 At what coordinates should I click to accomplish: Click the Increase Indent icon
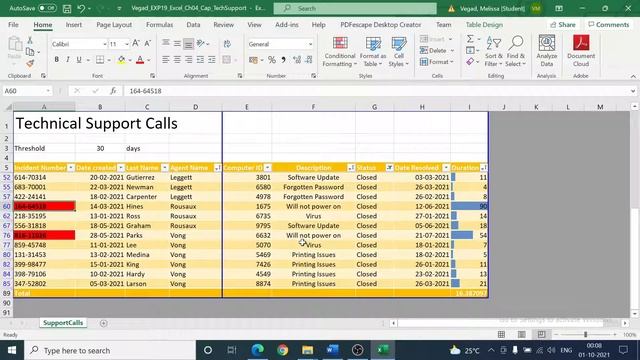211,60
